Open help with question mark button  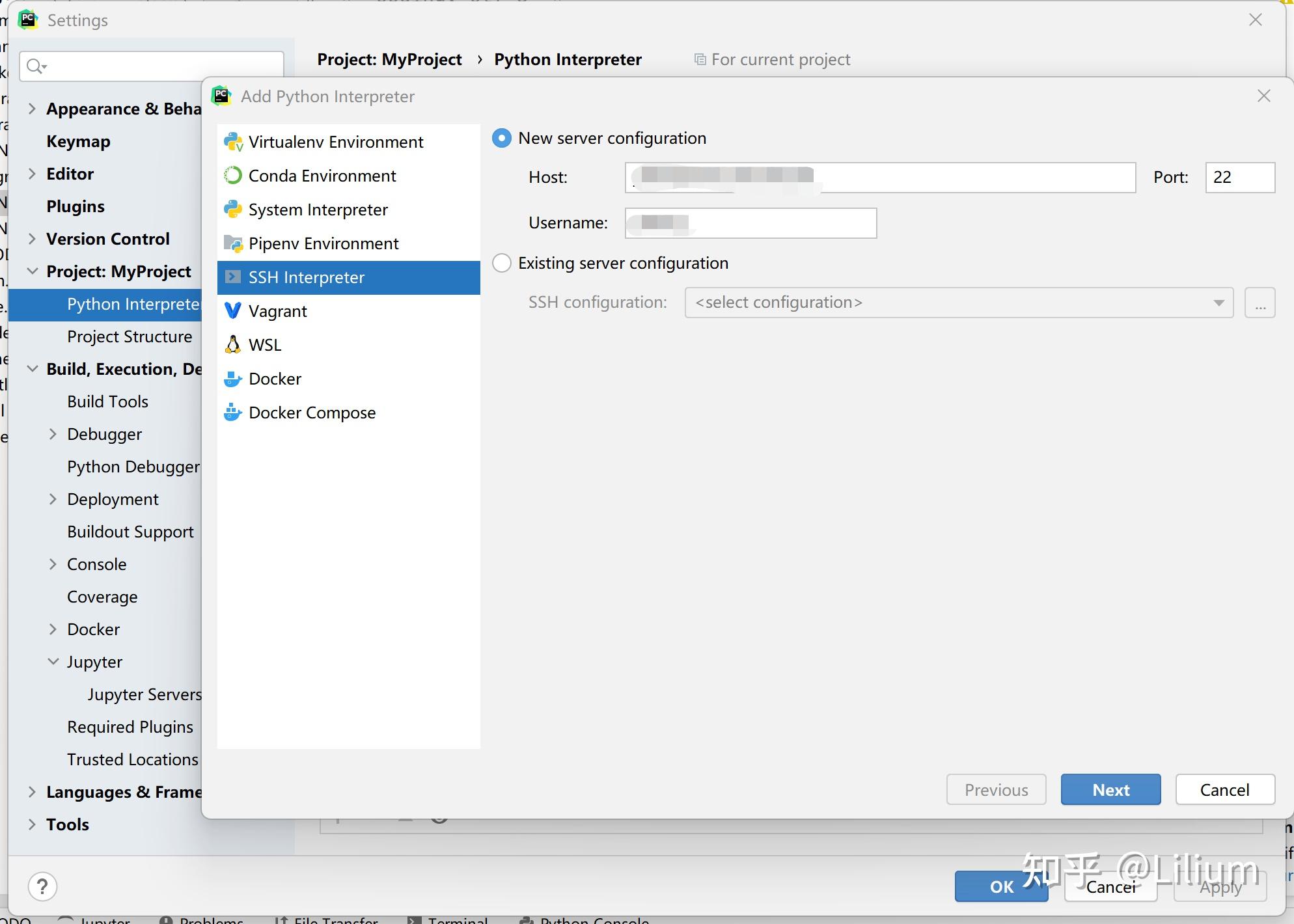(x=42, y=886)
